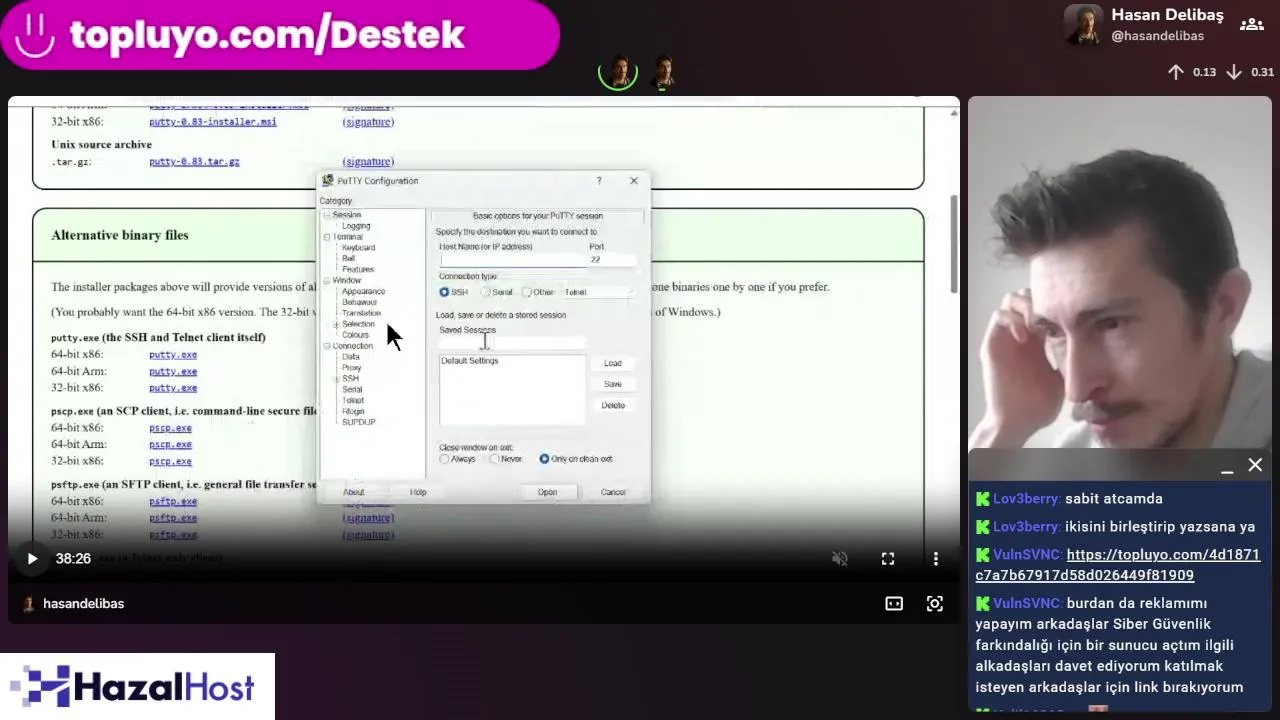Image resolution: width=1280 pixels, height=720 pixels.
Task: Open the participants icon next to Hasan Delibaş
Action: point(1251,25)
